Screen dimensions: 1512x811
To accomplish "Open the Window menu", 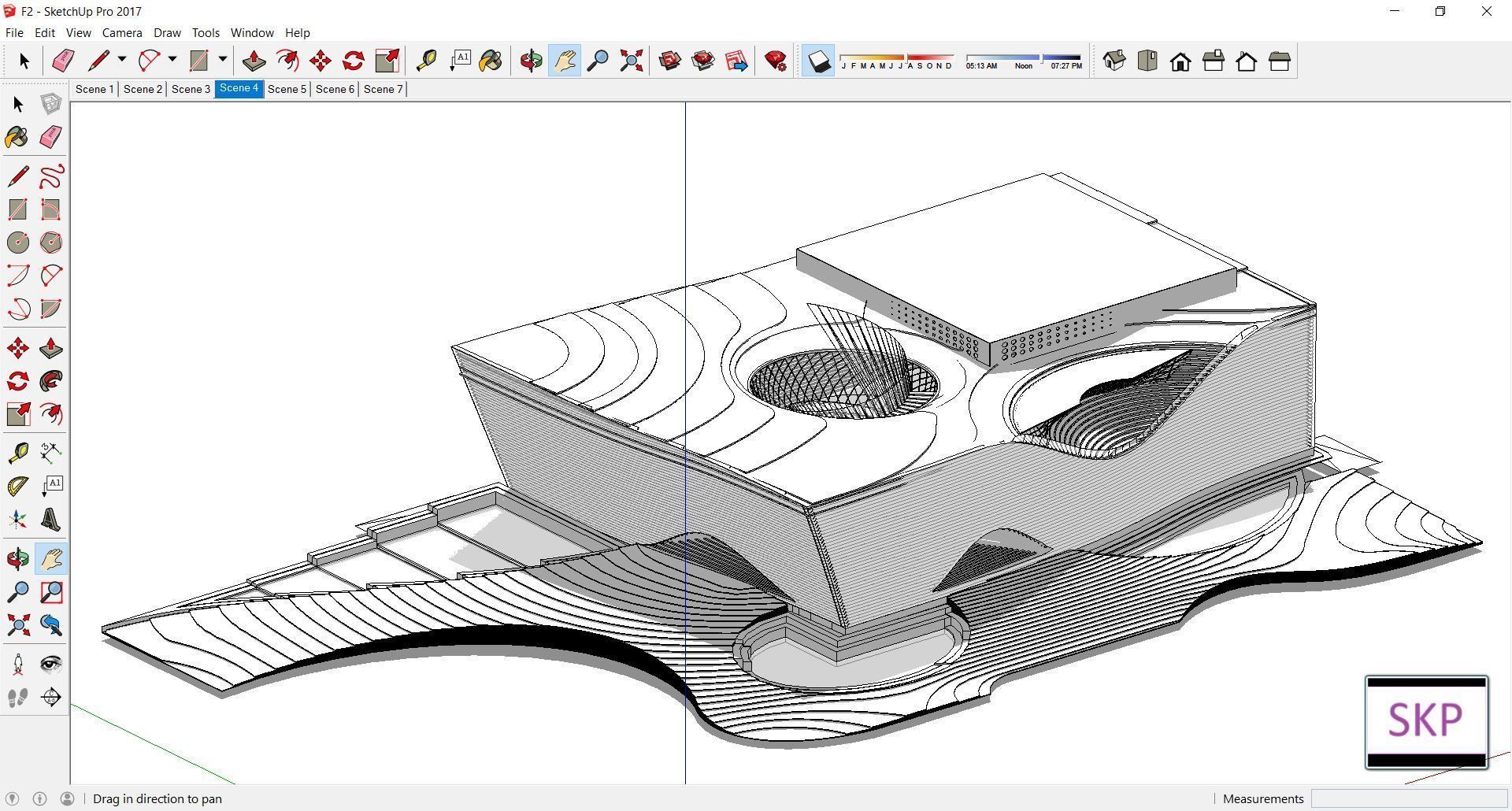I will (252, 33).
